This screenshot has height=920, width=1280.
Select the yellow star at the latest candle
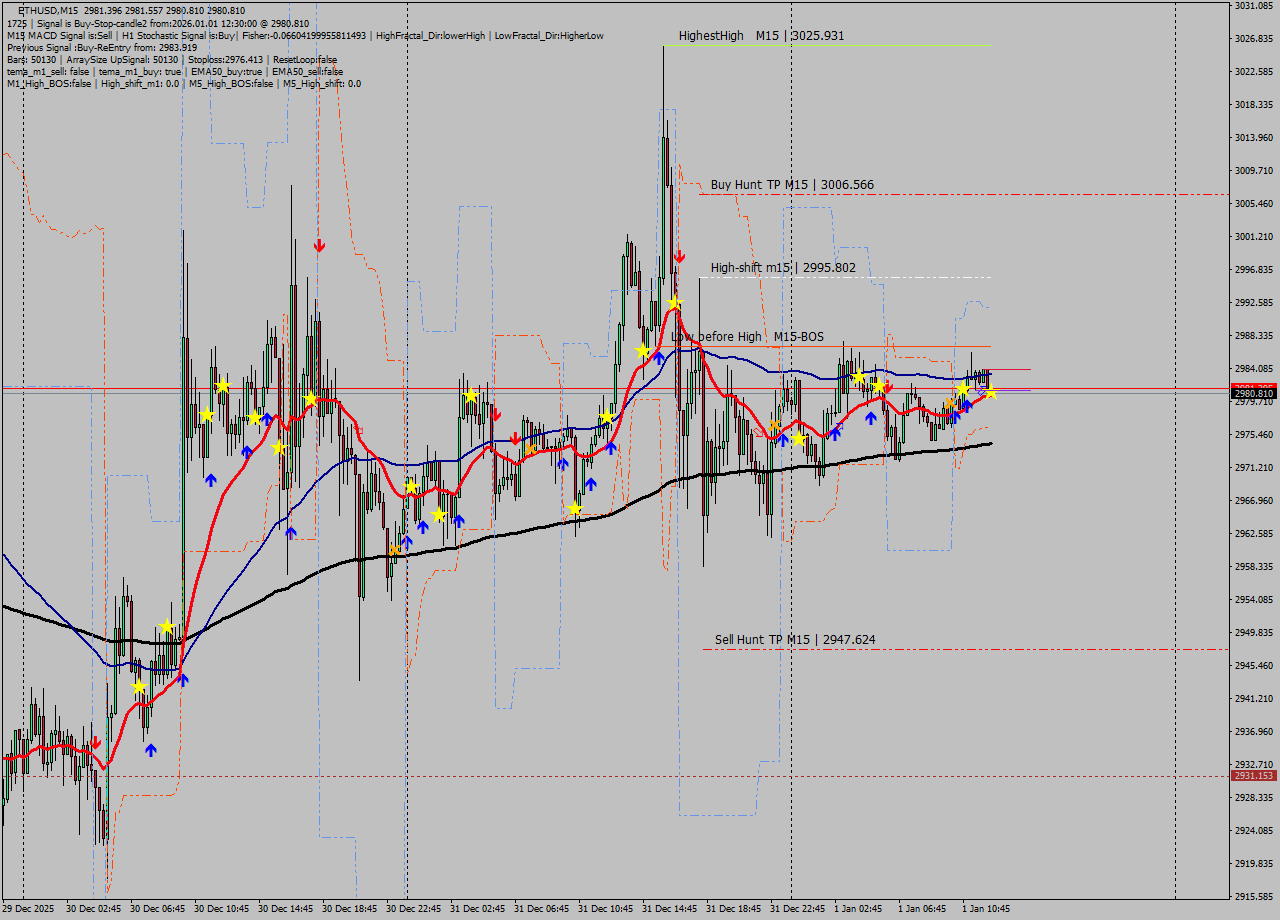click(990, 393)
